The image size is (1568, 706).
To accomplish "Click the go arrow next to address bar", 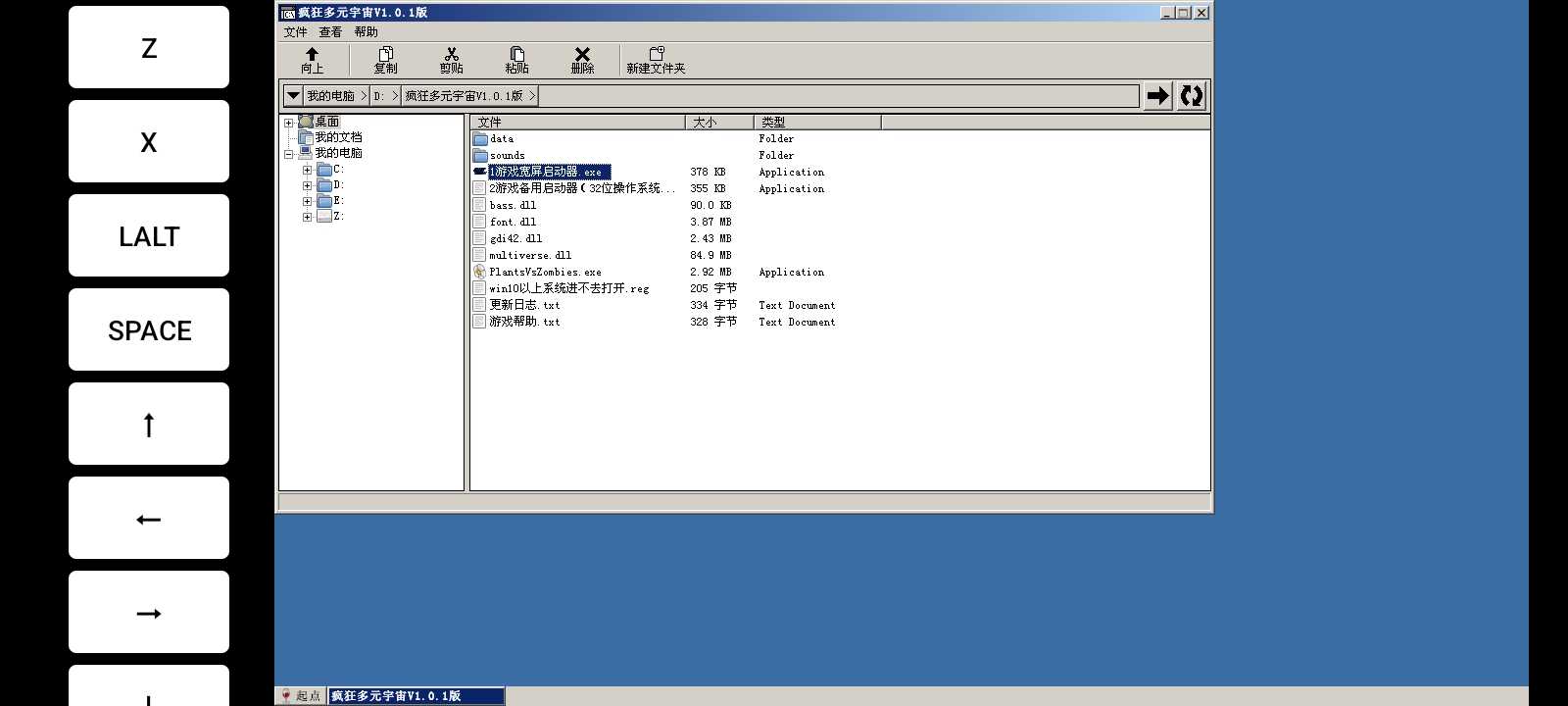I will coord(1158,95).
